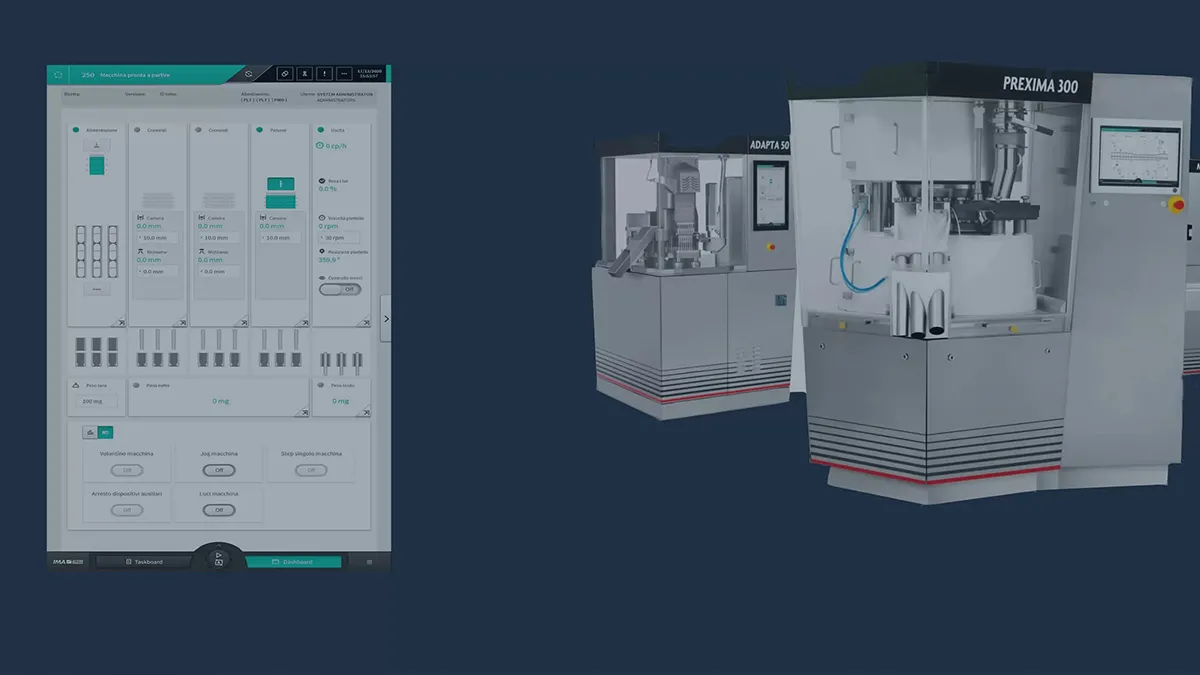Click the Peso netto 0 mg value
Image resolution: width=1200 pixels, height=675 pixels.
(220, 401)
